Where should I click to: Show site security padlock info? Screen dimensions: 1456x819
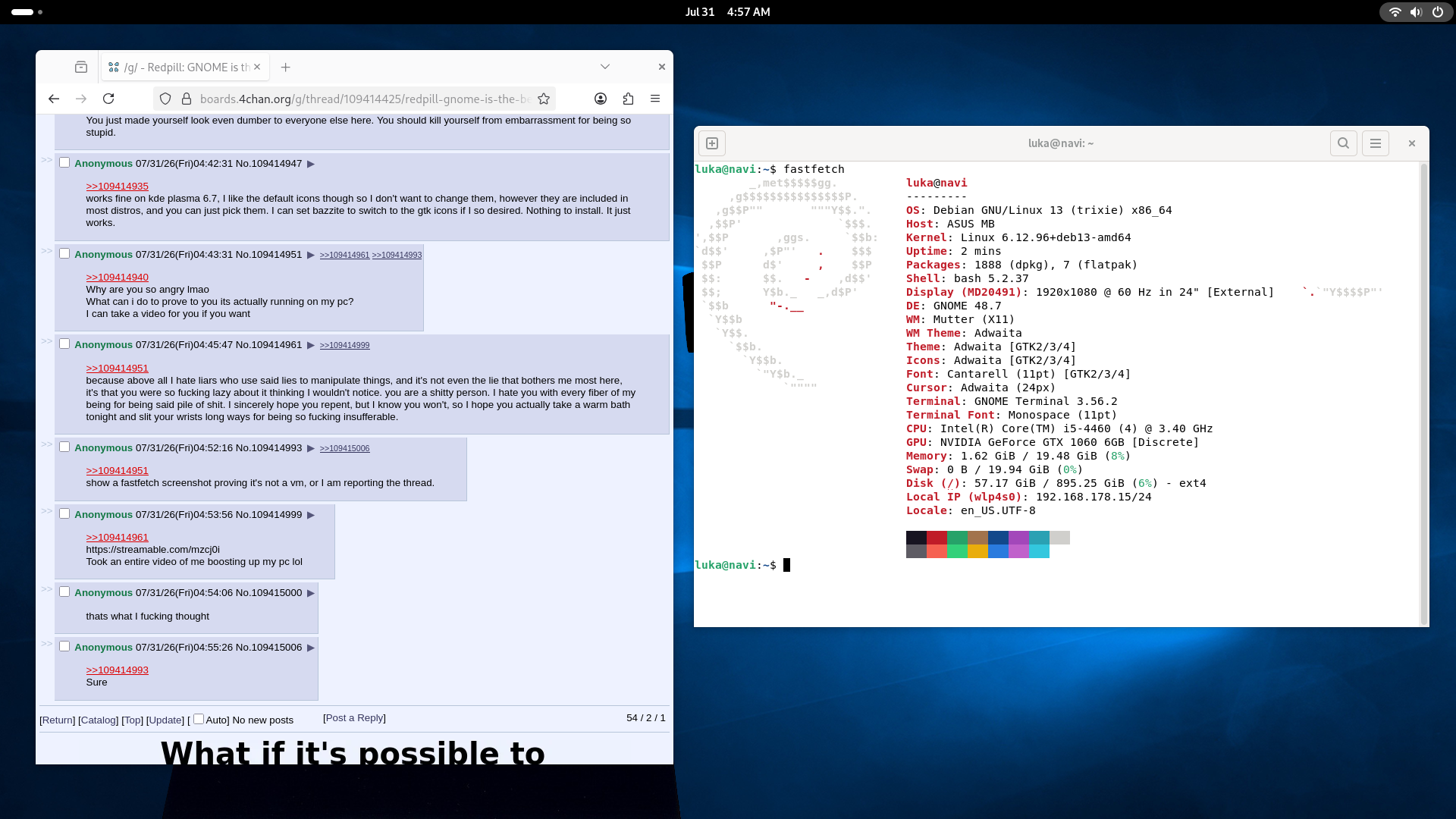click(x=187, y=99)
